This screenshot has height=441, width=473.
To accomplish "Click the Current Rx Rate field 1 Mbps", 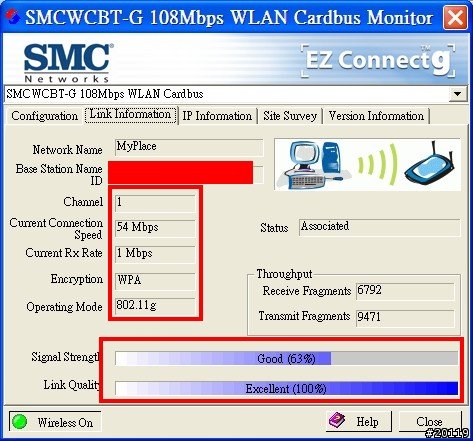I will pyautogui.click(x=155, y=254).
